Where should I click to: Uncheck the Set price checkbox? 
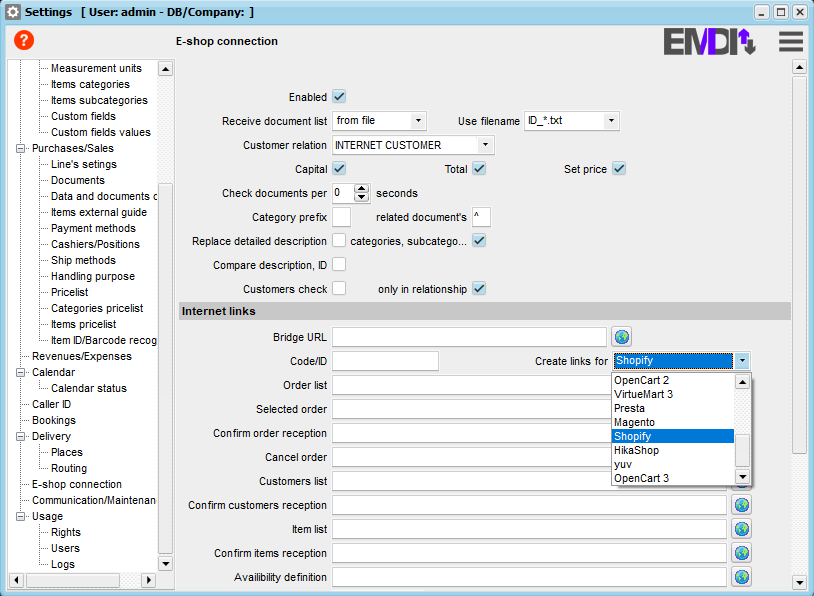coord(619,169)
